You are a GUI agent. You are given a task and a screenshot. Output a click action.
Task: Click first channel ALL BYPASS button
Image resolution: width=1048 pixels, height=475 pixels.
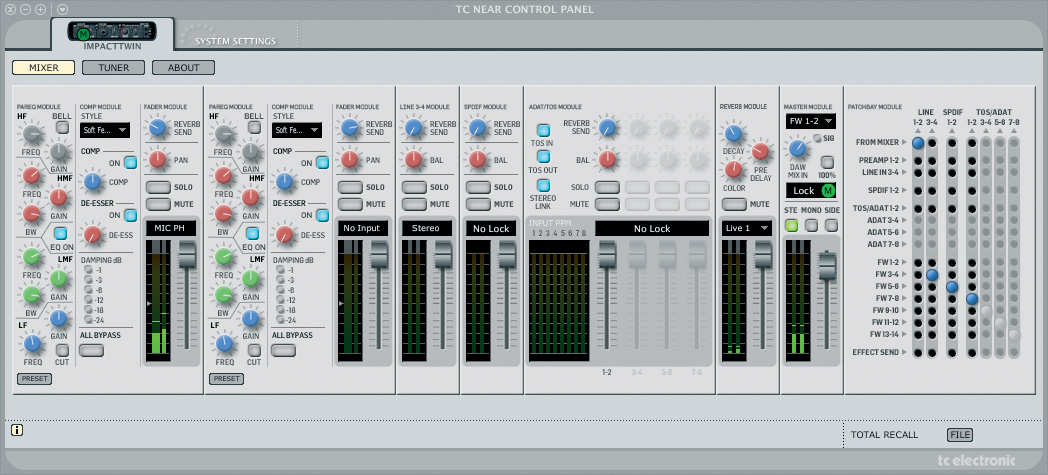pos(92,350)
